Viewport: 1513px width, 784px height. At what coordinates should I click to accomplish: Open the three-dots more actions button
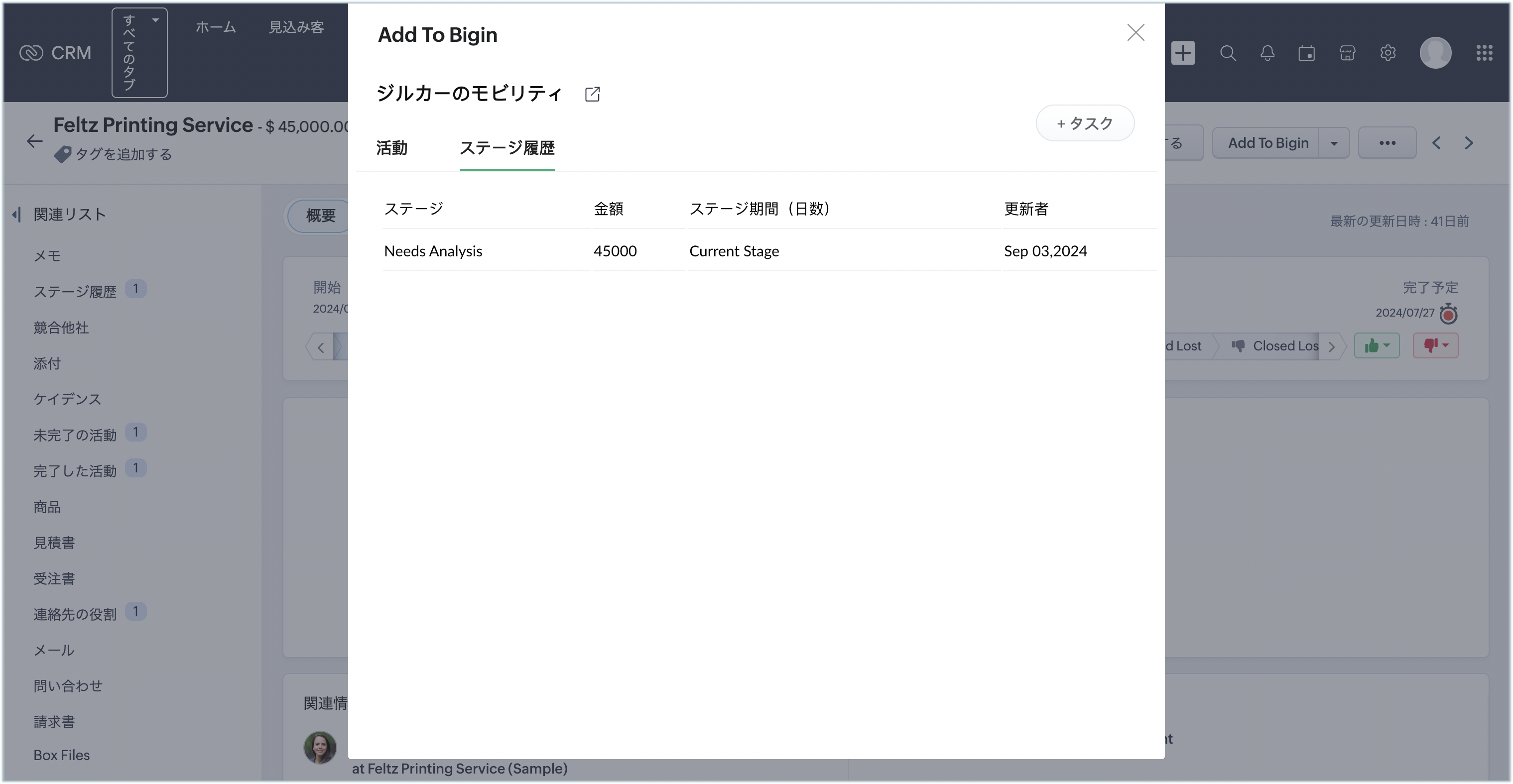pos(1387,143)
